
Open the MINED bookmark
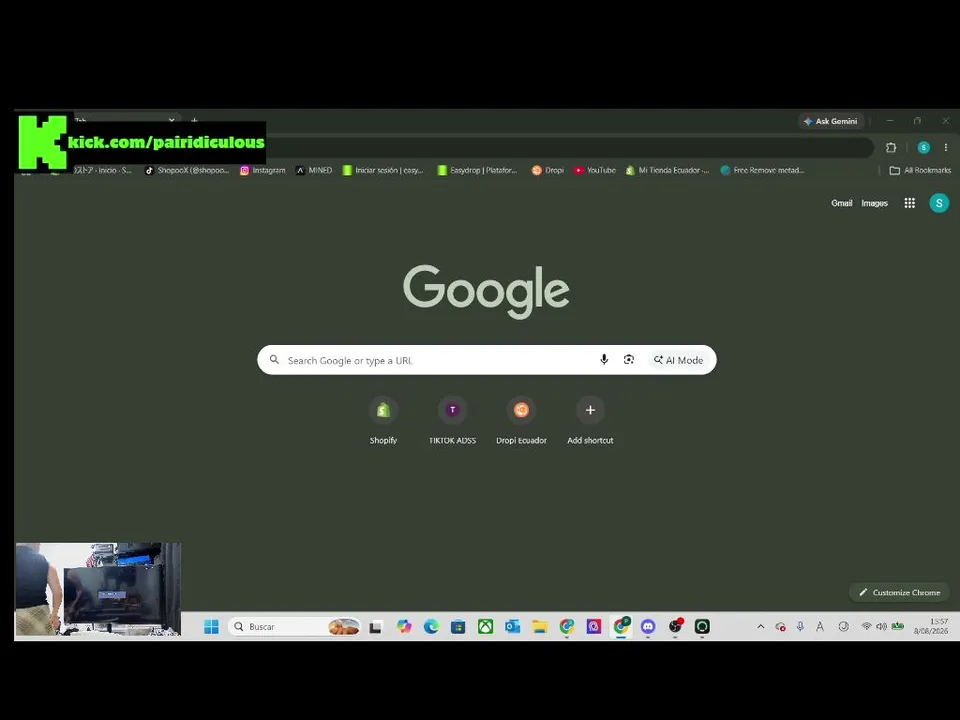314,171
